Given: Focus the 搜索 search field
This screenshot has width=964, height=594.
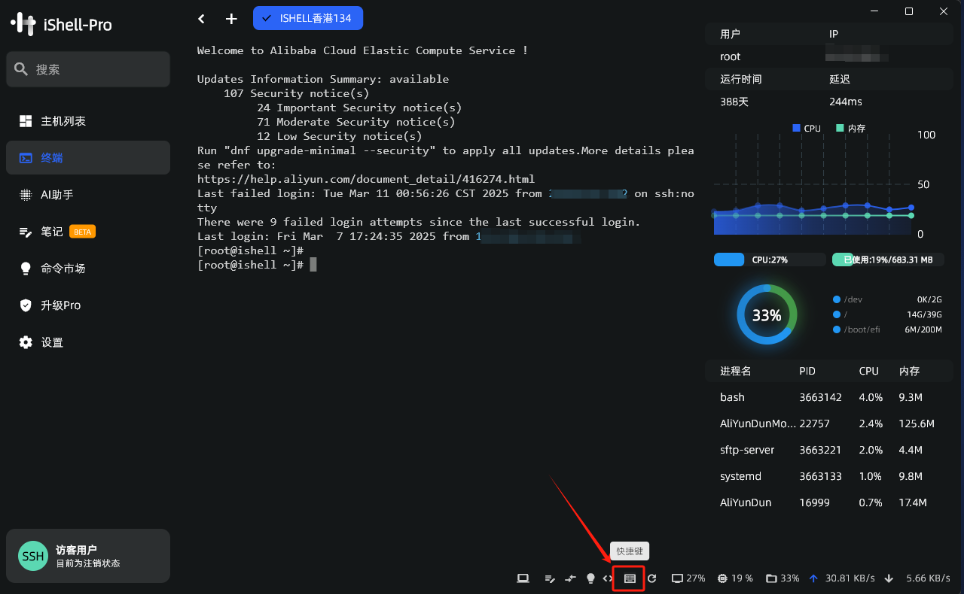Looking at the screenshot, I should pyautogui.click(x=88, y=69).
